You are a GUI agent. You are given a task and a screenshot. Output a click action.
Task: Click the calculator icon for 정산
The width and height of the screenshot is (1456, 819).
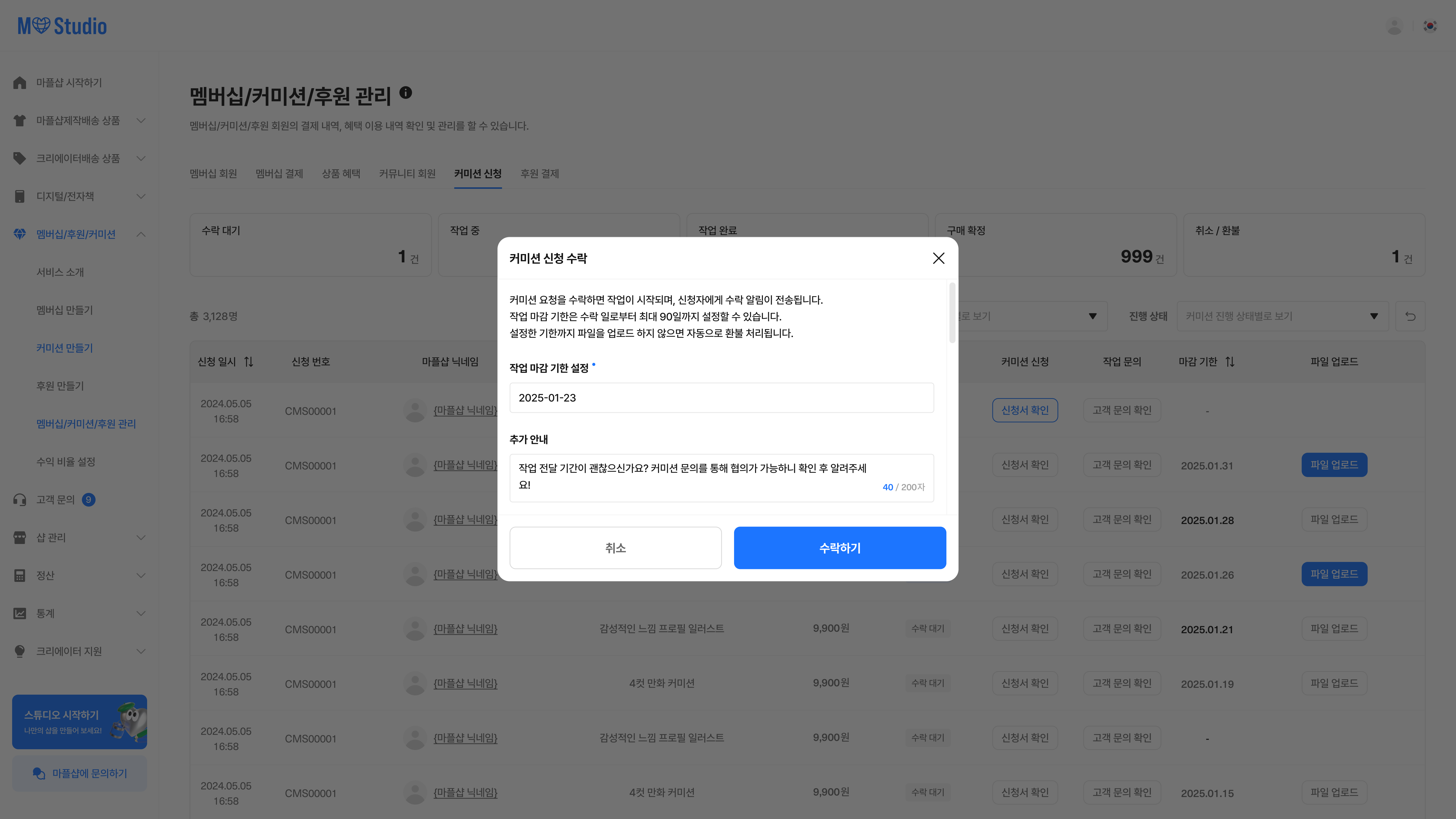tap(20, 575)
